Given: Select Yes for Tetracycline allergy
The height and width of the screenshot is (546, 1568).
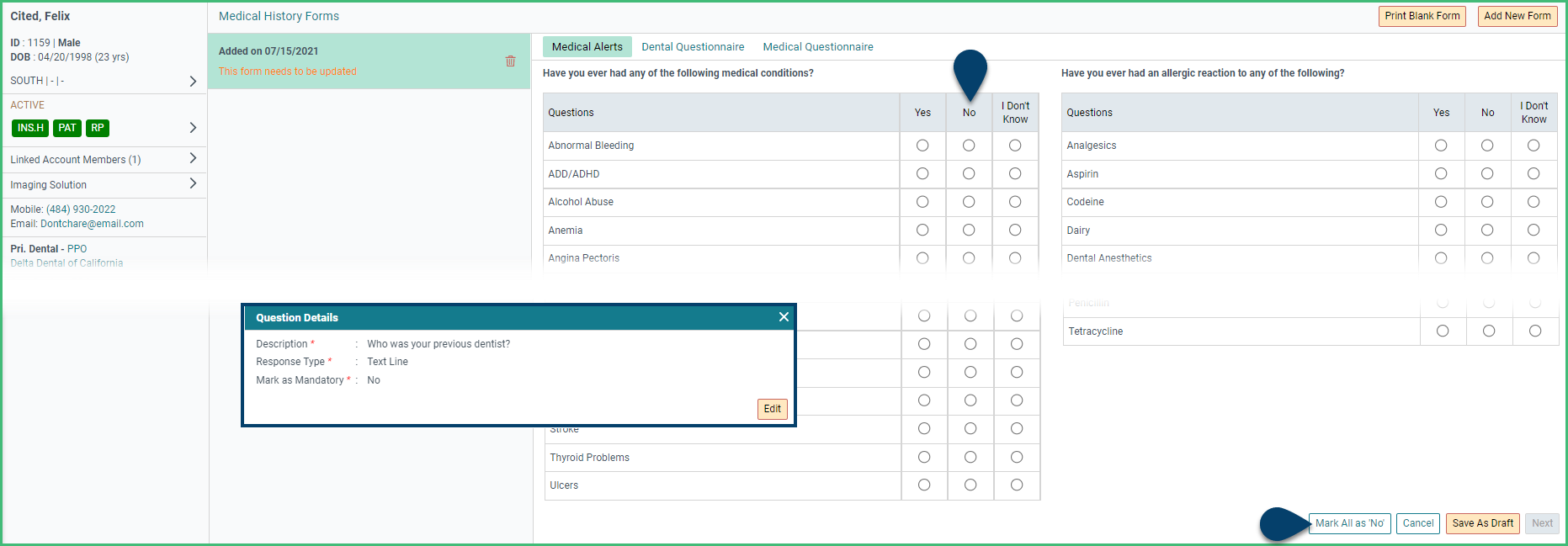Looking at the screenshot, I should coord(1443,331).
